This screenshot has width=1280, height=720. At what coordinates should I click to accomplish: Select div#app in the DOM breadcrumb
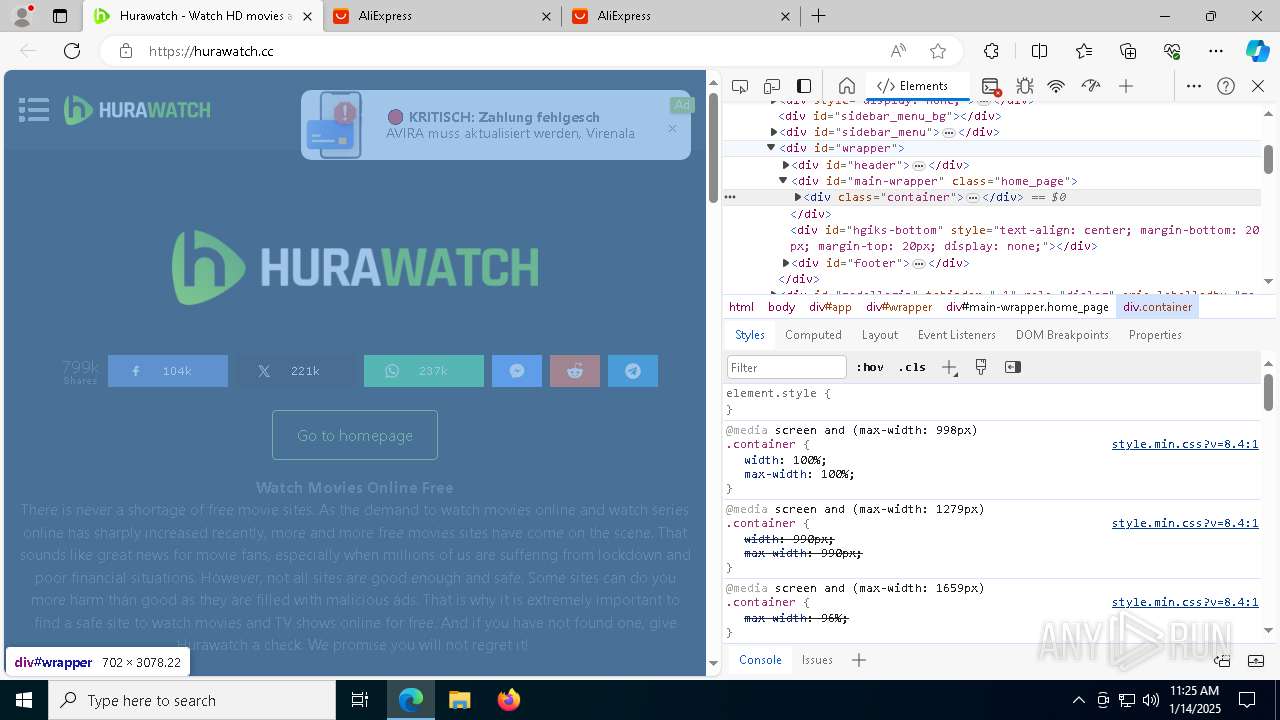(x=830, y=307)
